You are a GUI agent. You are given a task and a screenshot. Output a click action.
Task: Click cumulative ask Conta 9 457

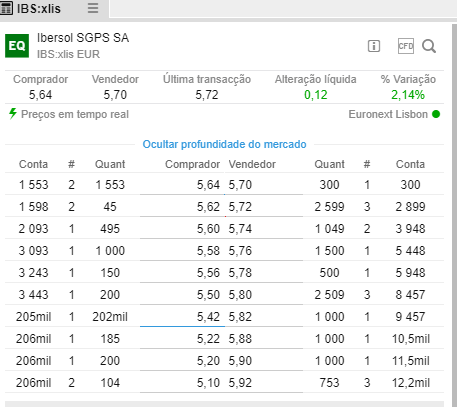[x=410, y=317]
